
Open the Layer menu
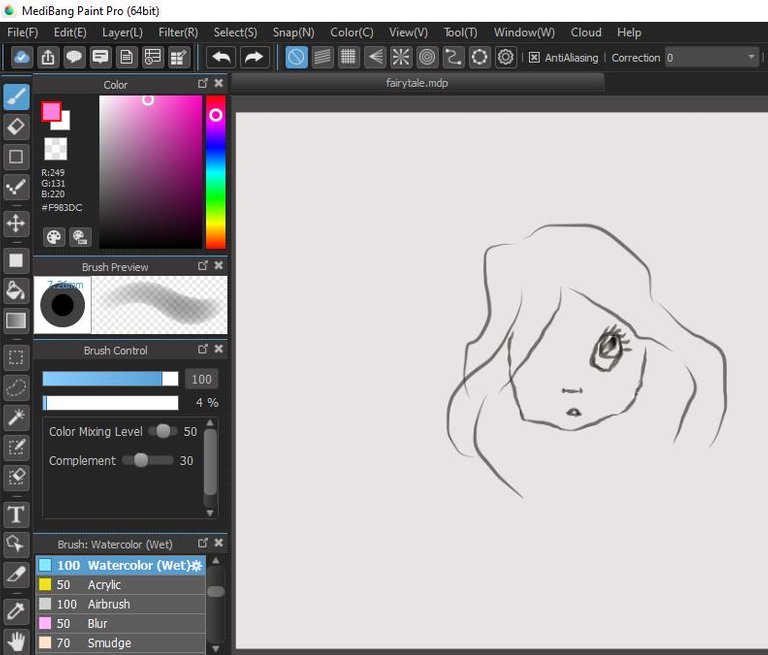tap(122, 32)
